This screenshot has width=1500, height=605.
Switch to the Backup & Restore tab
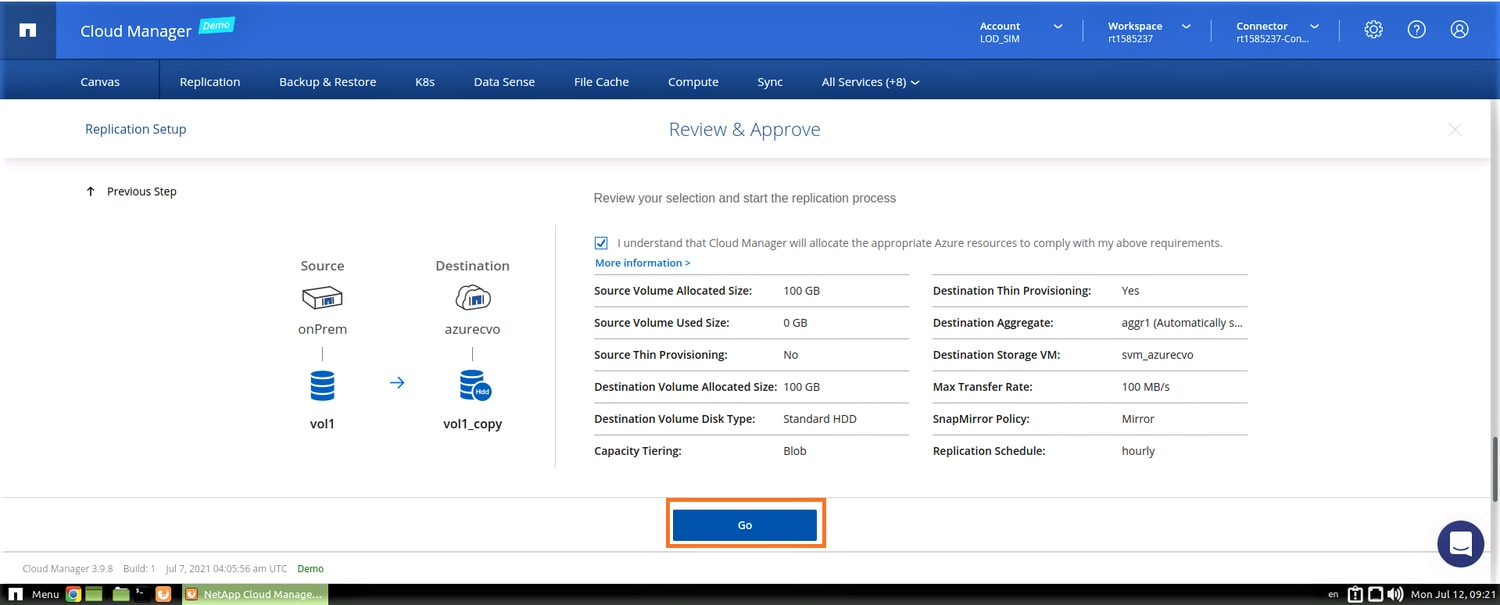click(327, 82)
